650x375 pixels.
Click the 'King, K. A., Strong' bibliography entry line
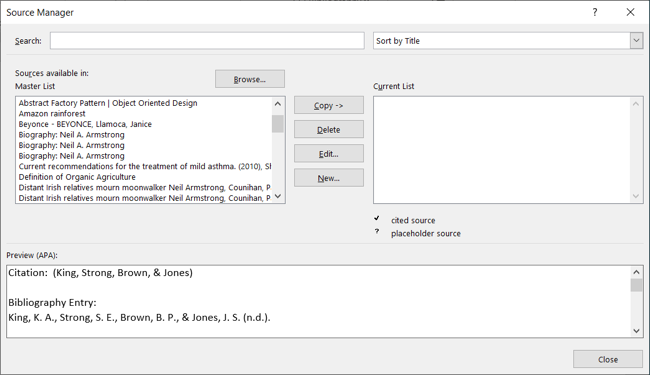pyautogui.click(x=139, y=317)
